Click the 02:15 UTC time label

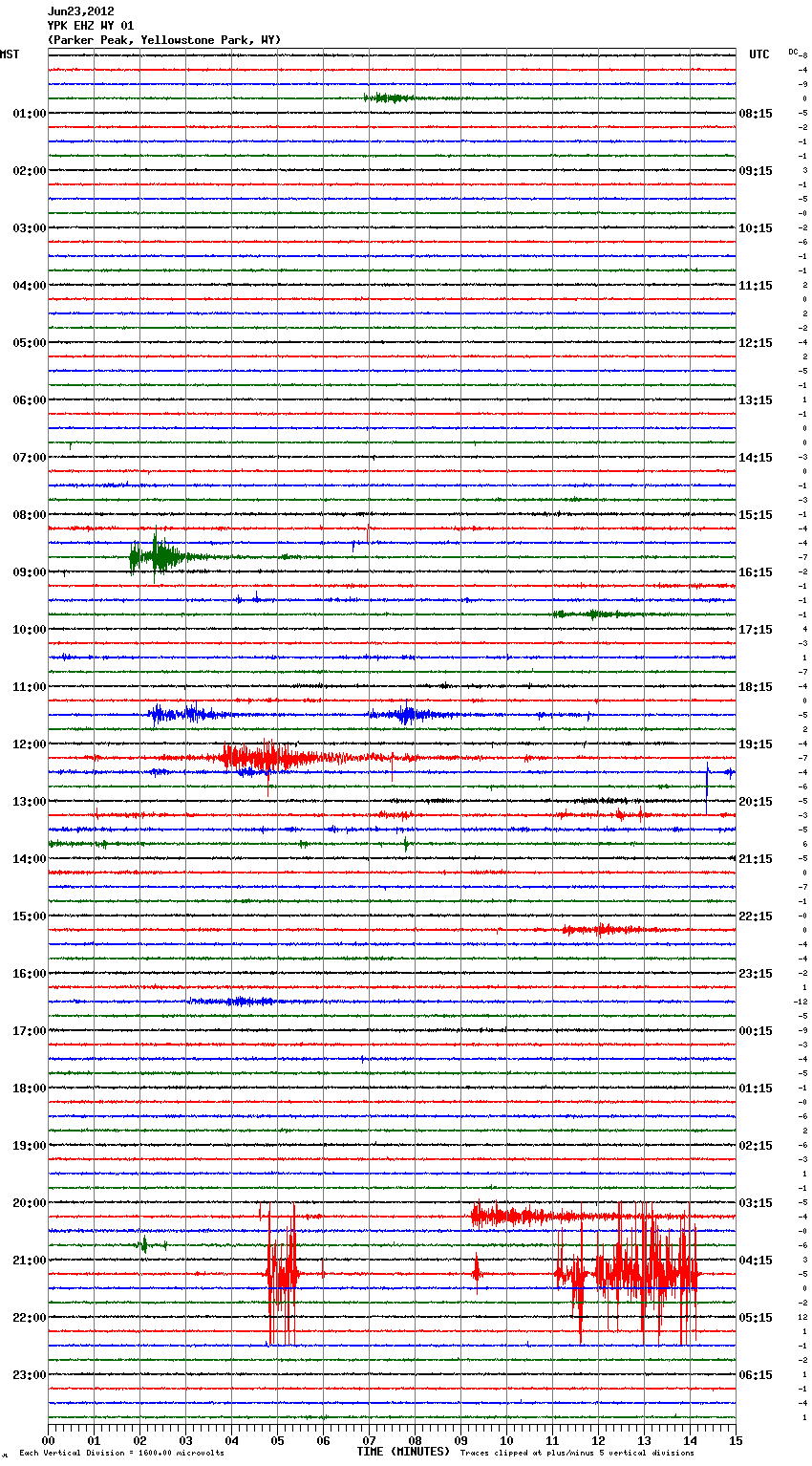756,1146
